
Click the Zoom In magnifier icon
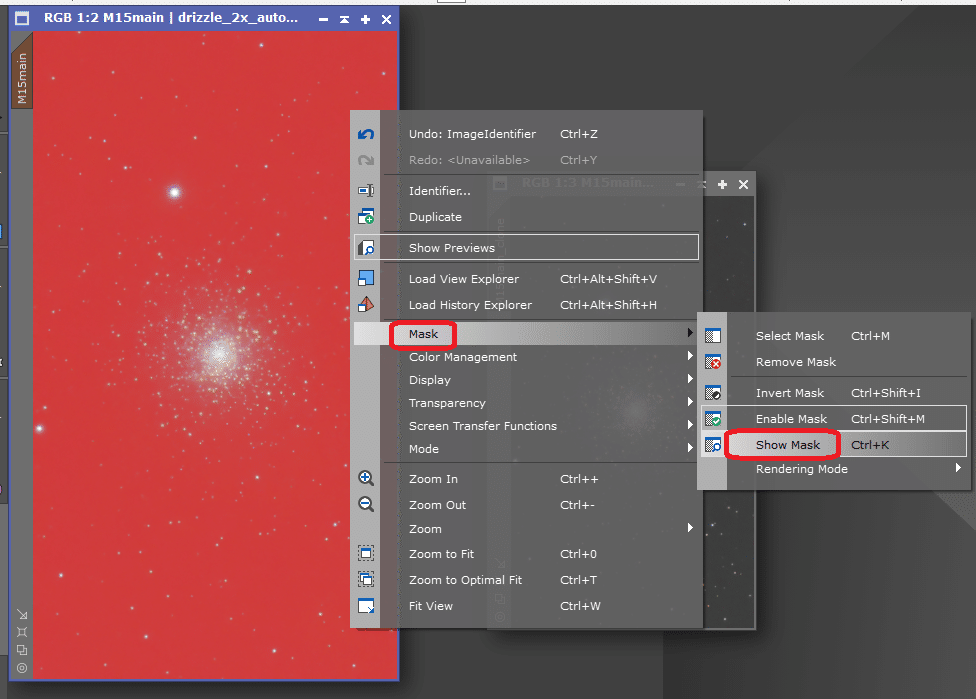(366, 478)
